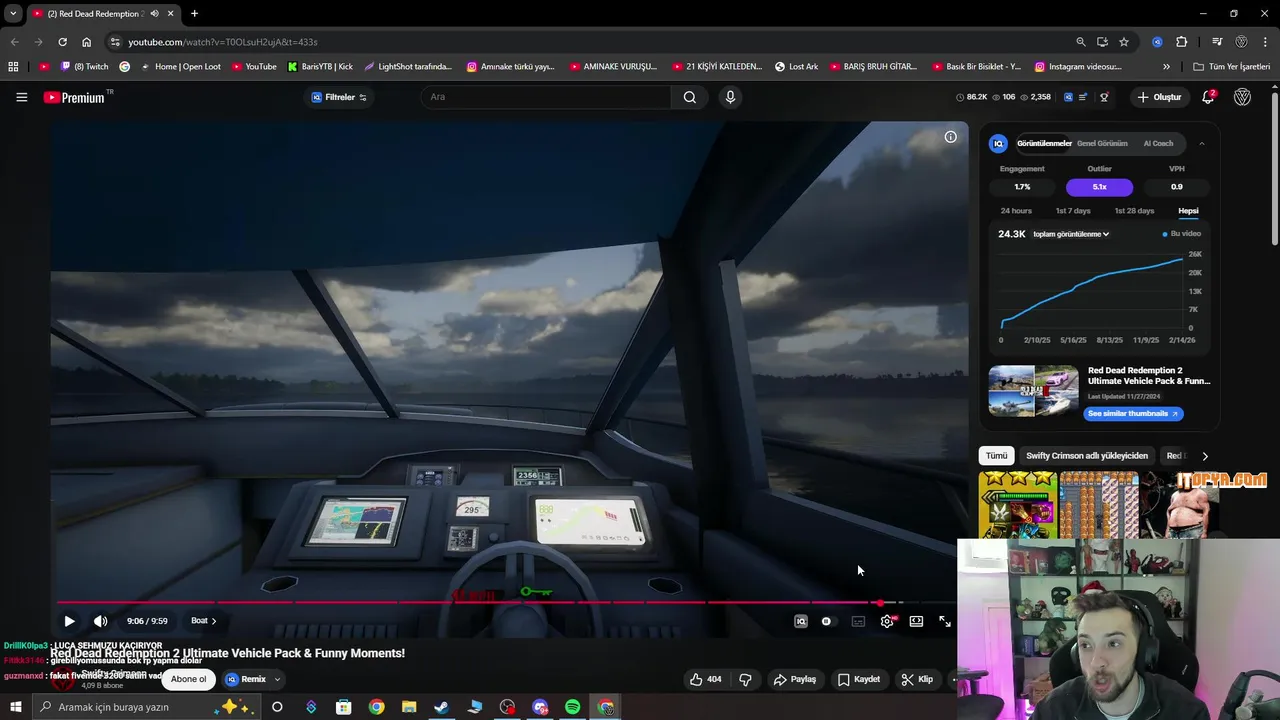The image size is (1280, 720).
Task: Reload the page in Chrome
Action: tap(62, 42)
